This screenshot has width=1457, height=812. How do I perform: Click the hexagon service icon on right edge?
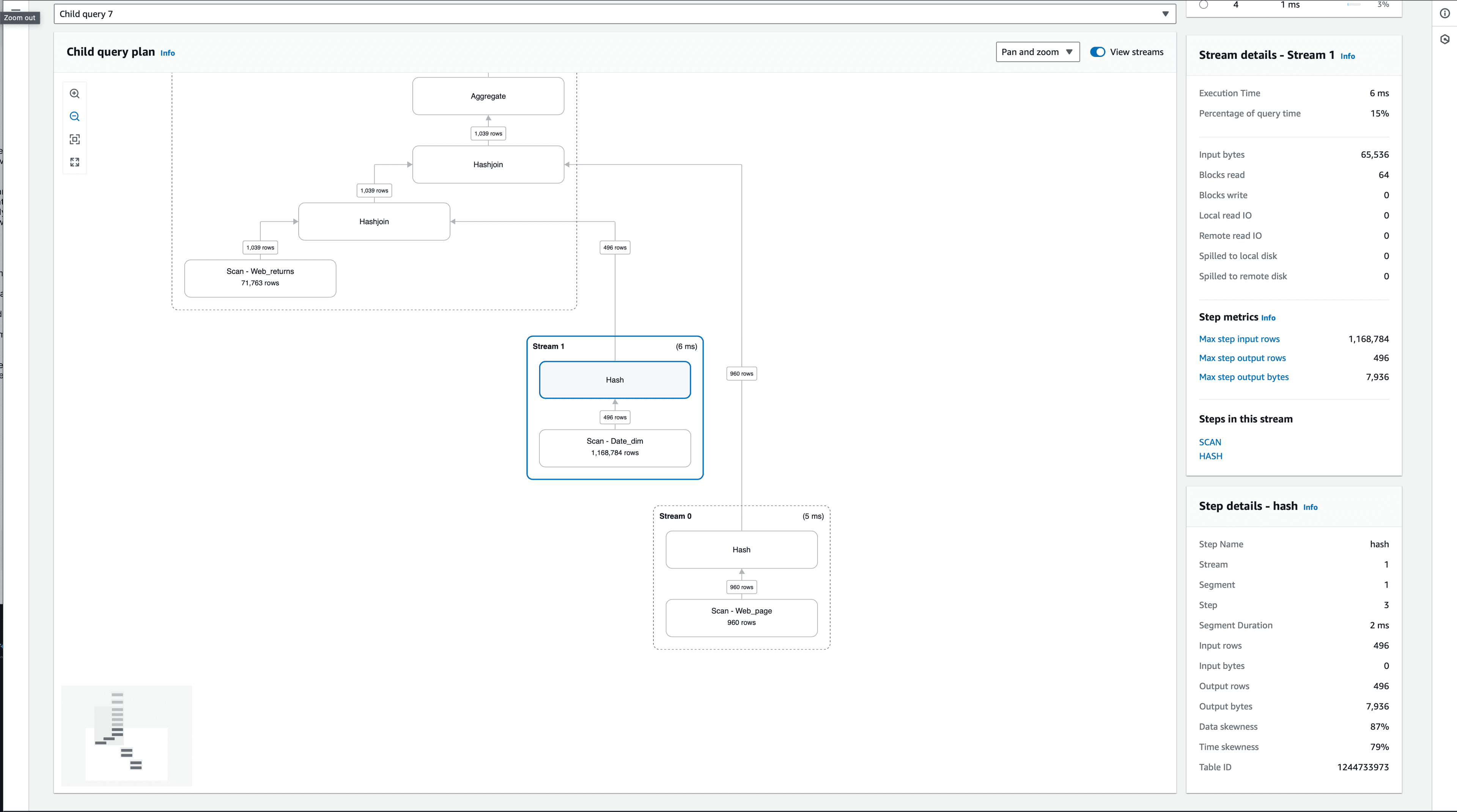1444,39
